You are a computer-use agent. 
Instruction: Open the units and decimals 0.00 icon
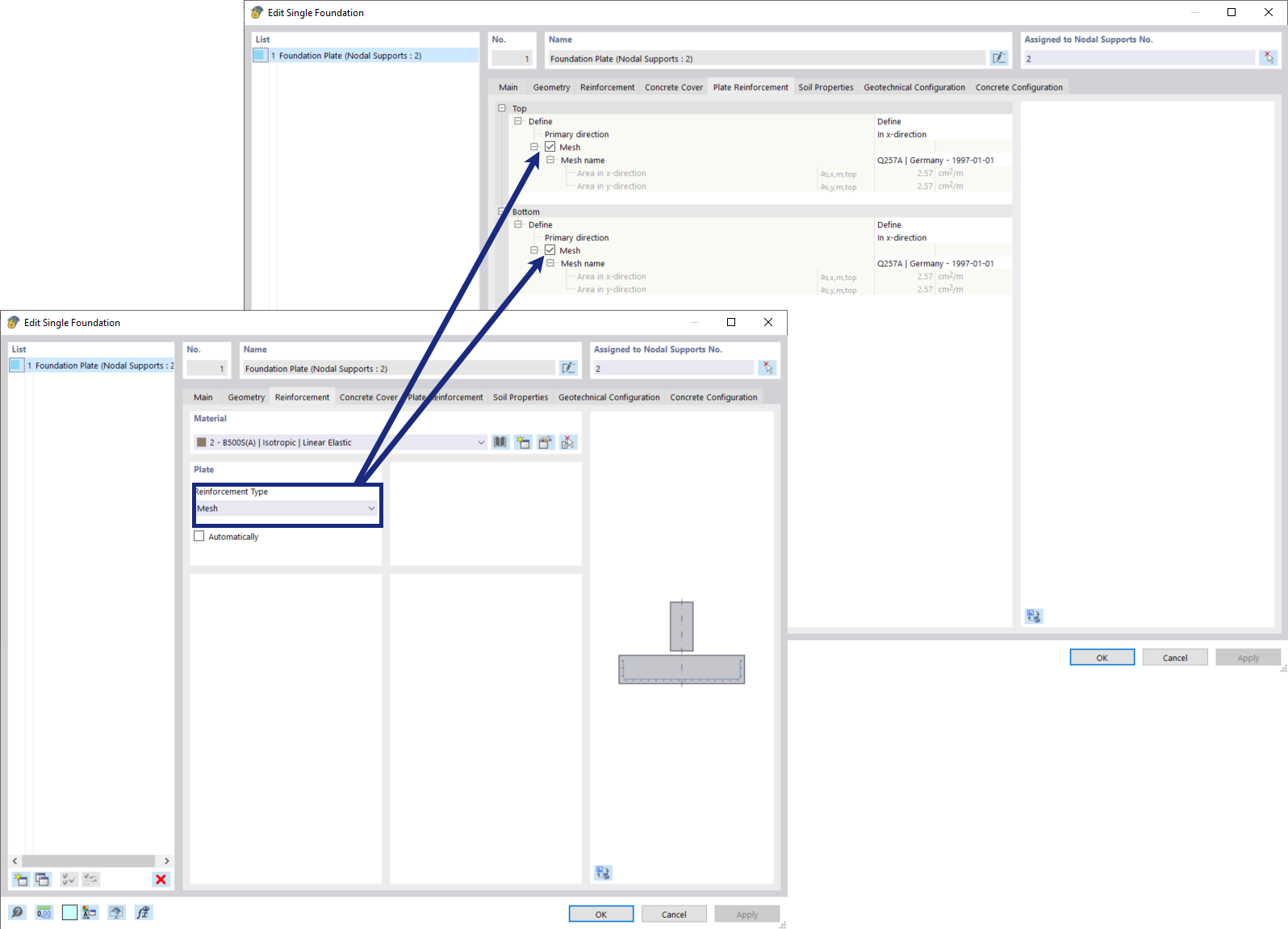[x=44, y=912]
